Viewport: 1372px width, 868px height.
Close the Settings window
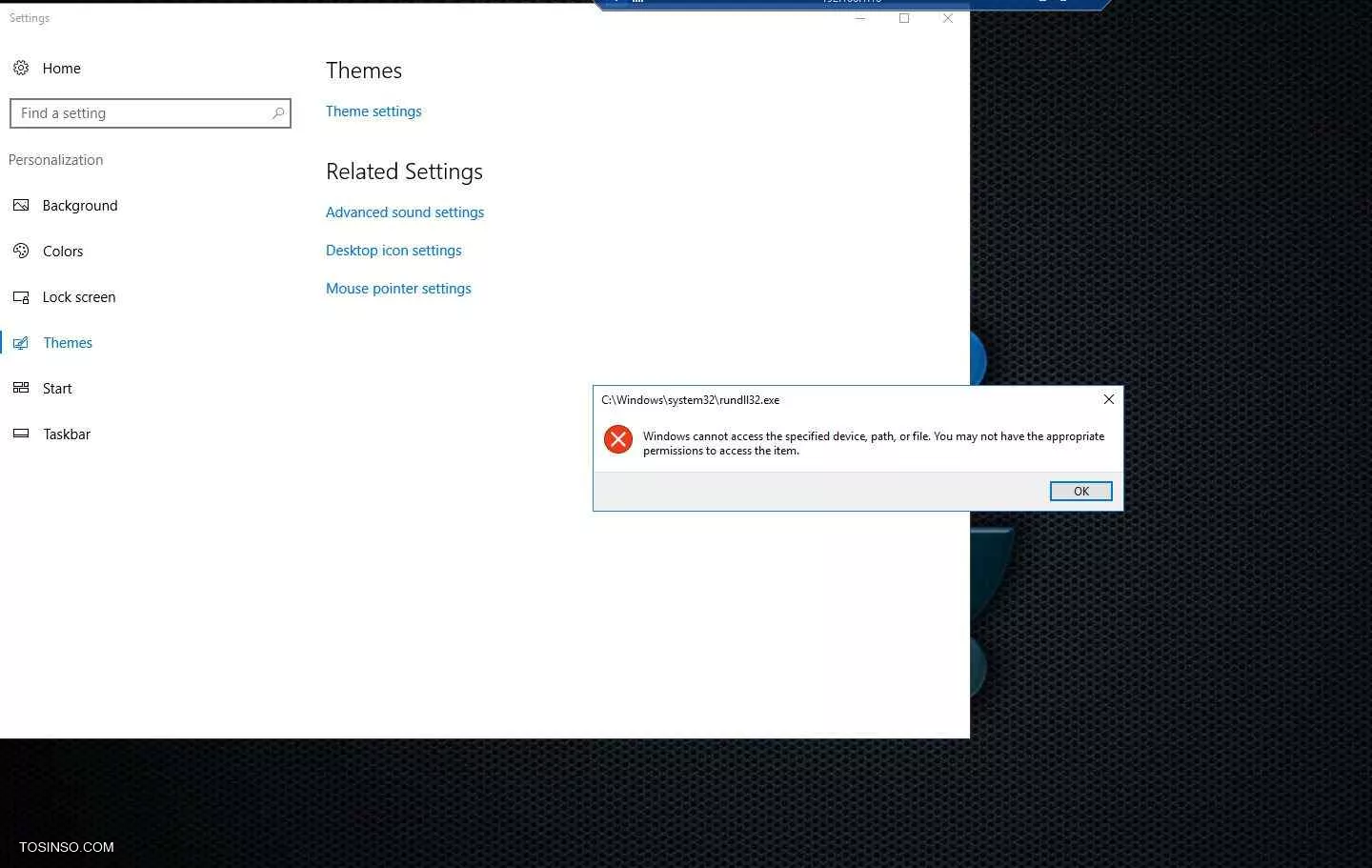pyautogui.click(x=948, y=18)
